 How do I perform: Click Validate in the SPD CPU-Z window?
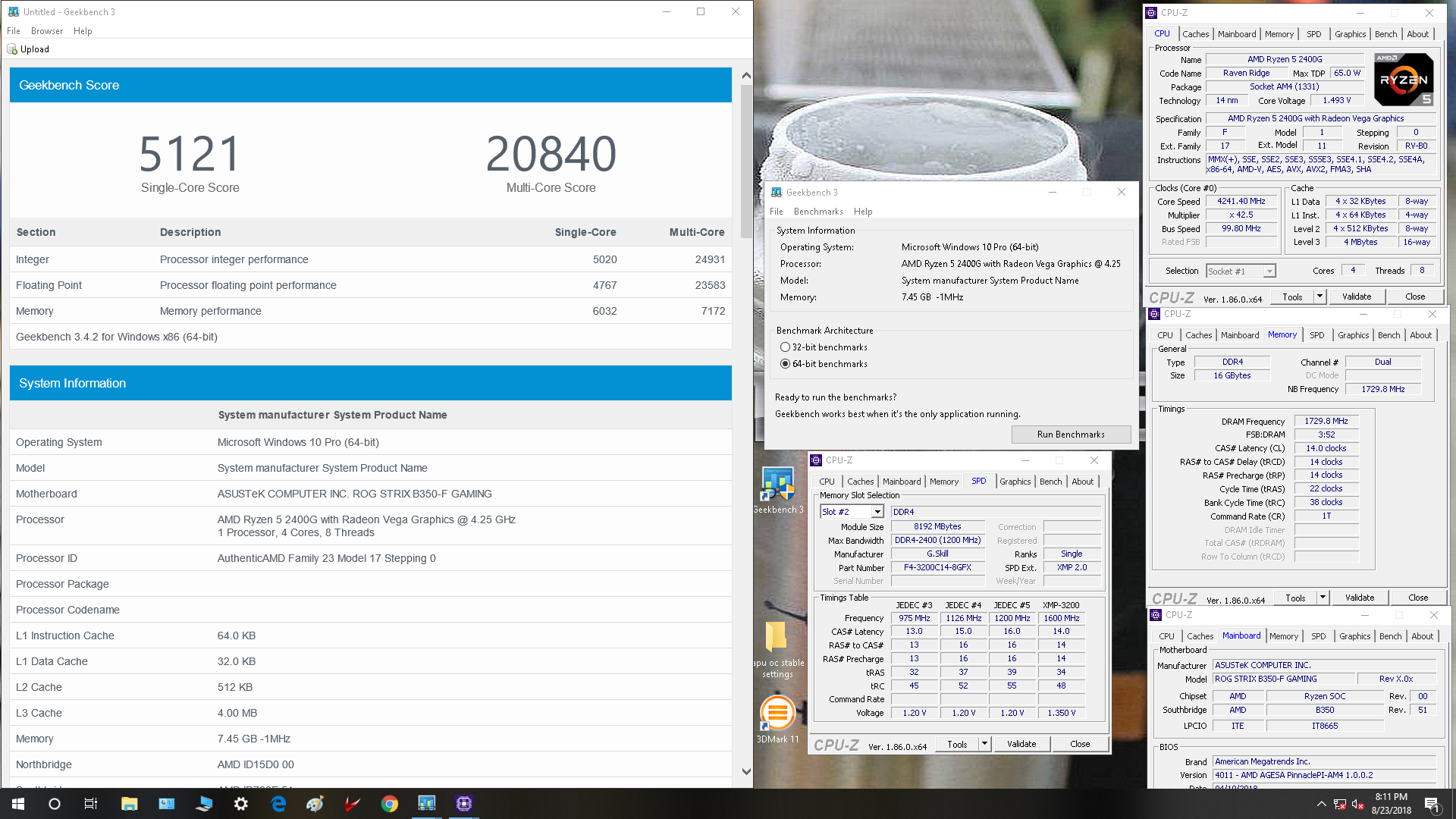1021,744
